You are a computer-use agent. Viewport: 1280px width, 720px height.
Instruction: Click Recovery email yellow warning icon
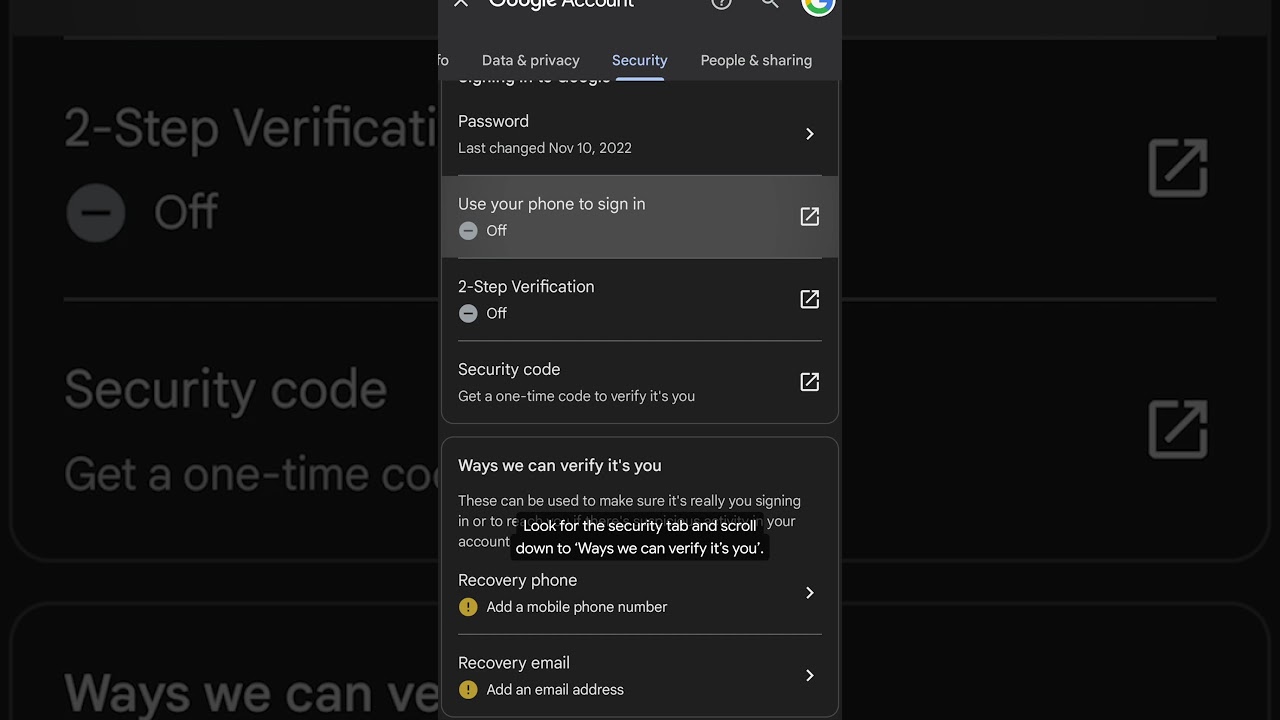pos(468,690)
